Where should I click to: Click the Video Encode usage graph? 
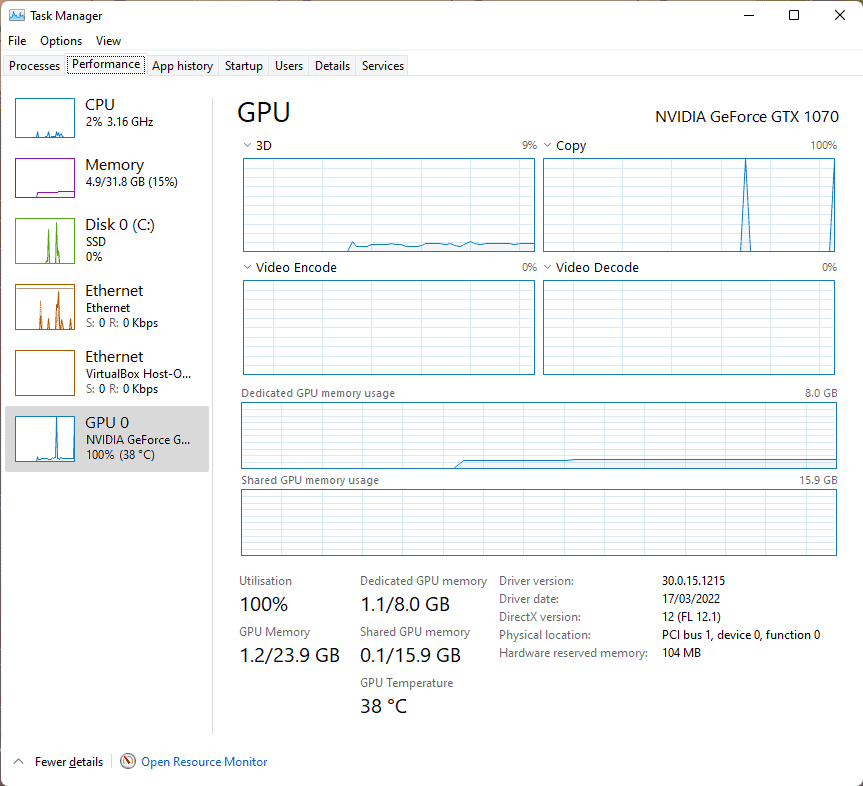389,328
